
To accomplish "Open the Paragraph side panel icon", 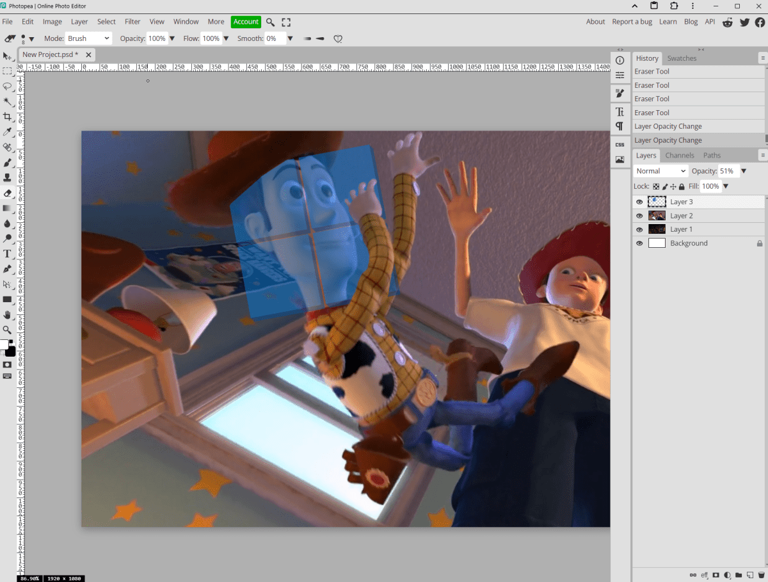I will tap(620, 126).
